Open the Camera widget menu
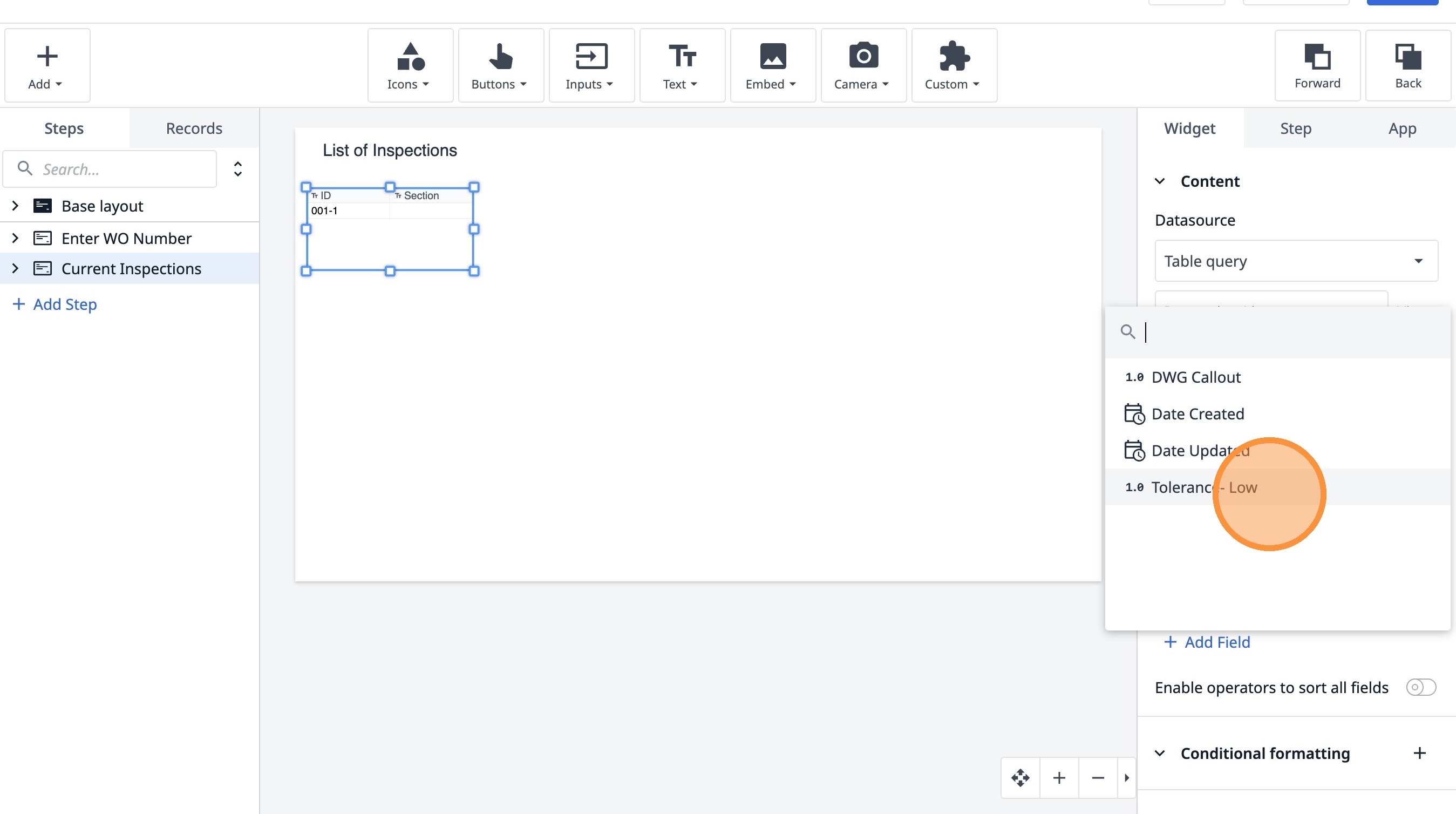Screen dimensions: 1456x814 point(863,65)
